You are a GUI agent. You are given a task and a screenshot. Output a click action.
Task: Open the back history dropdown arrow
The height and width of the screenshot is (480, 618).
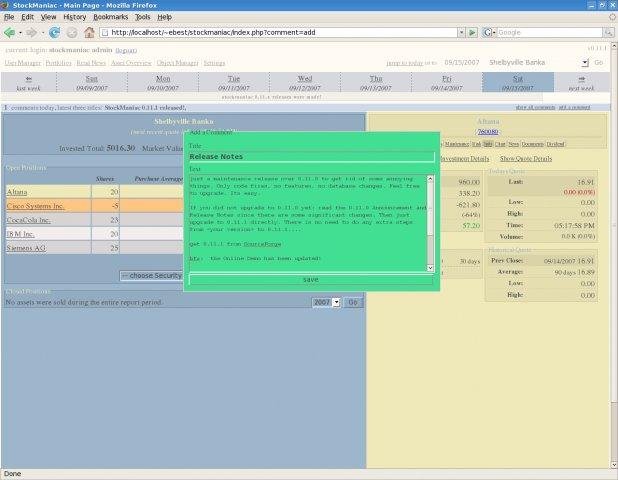[x=20, y=33]
